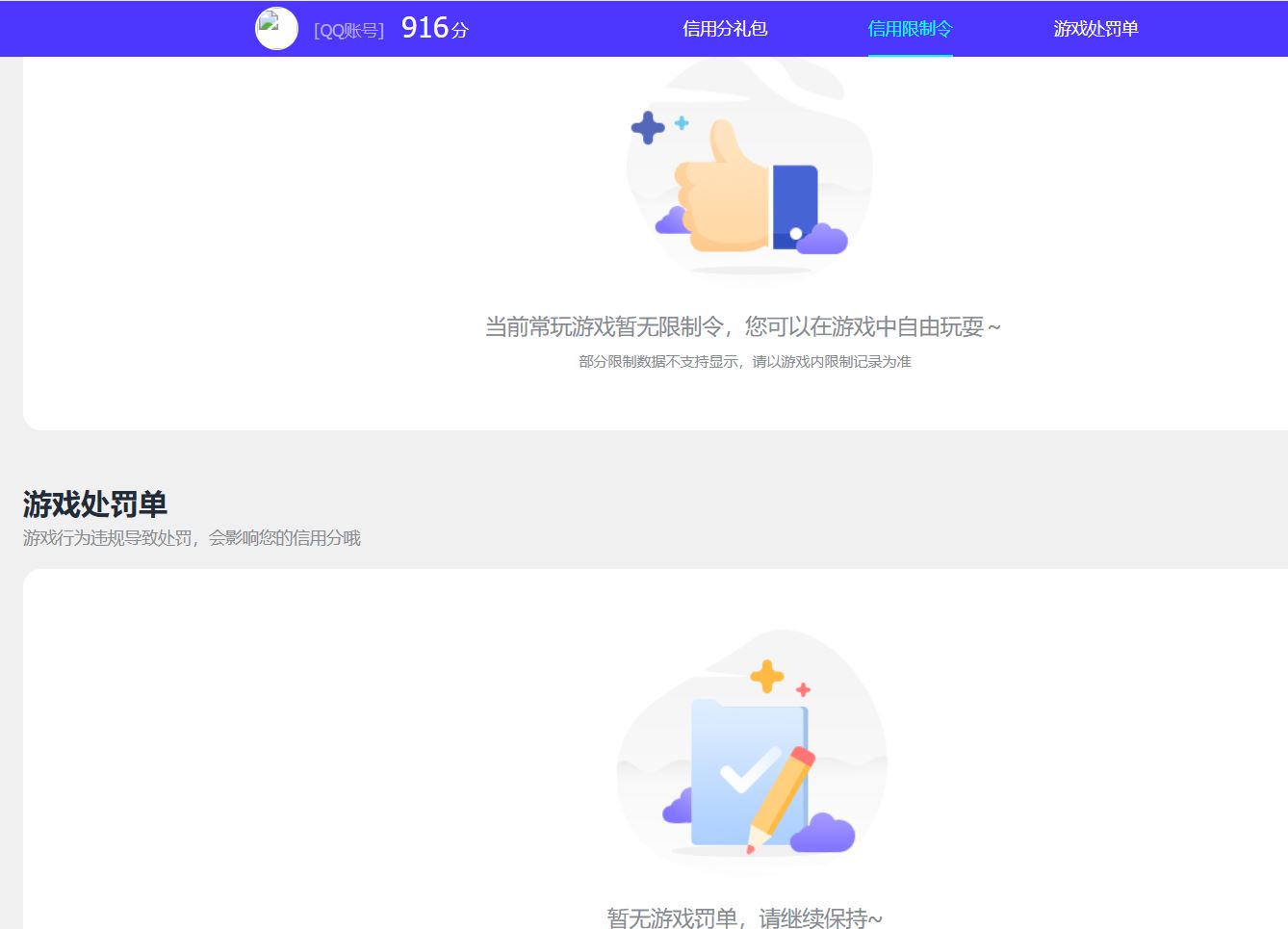Click the user avatar in the header
Image resolution: width=1288 pixels, height=929 pixels.
point(276,29)
